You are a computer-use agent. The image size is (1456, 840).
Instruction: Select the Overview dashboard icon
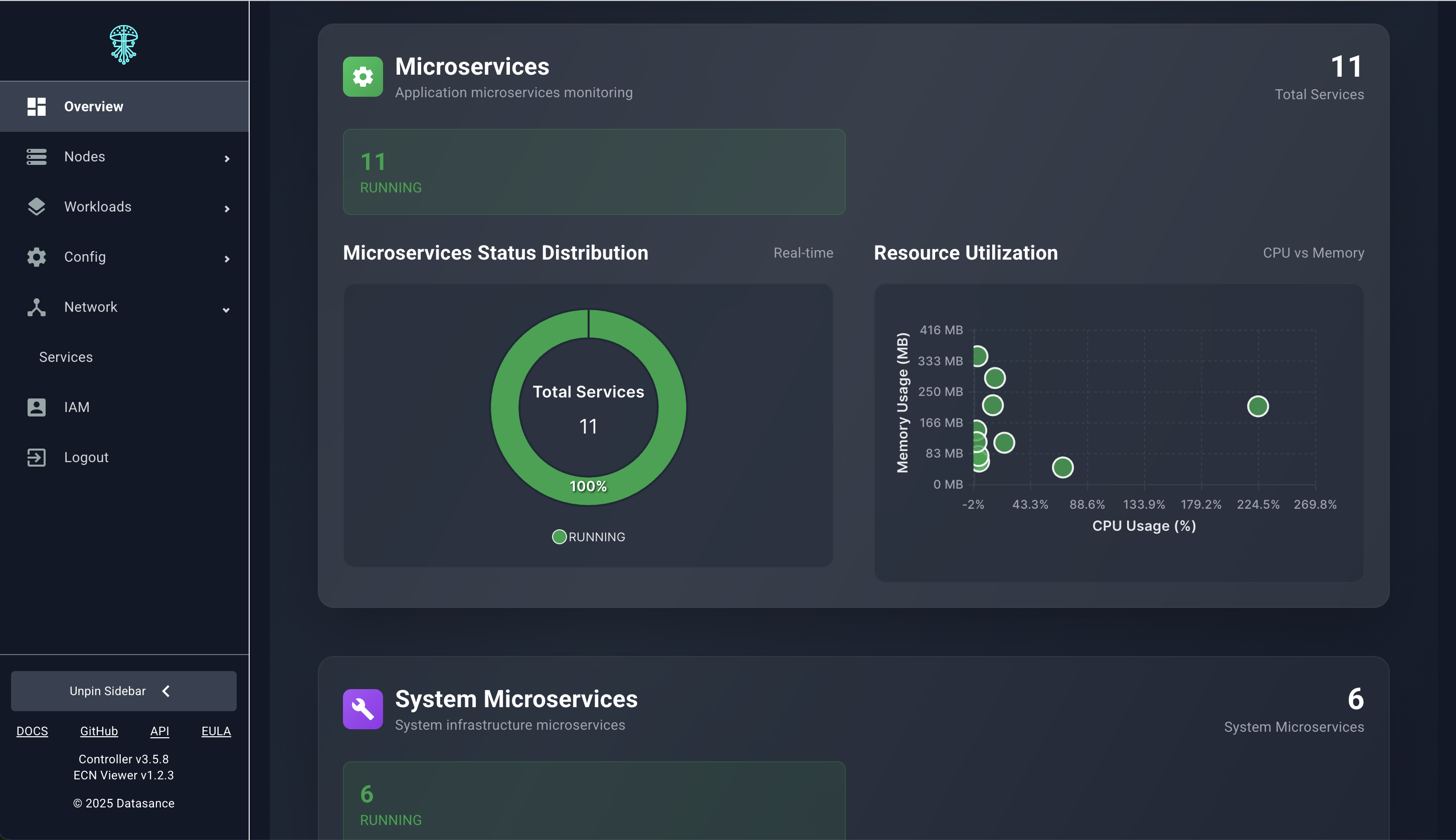37,106
